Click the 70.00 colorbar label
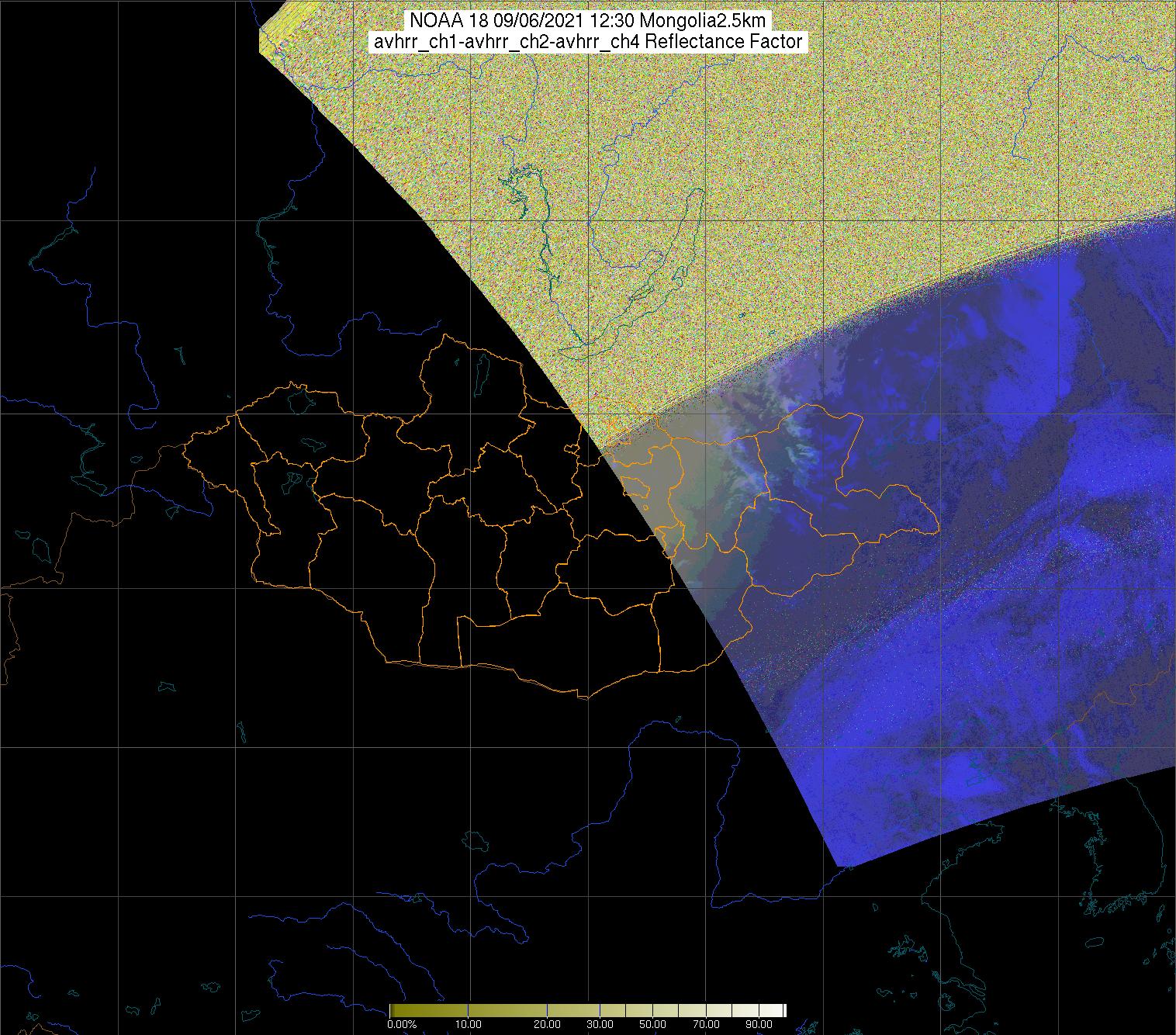1176x1035 pixels. click(x=707, y=1024)
